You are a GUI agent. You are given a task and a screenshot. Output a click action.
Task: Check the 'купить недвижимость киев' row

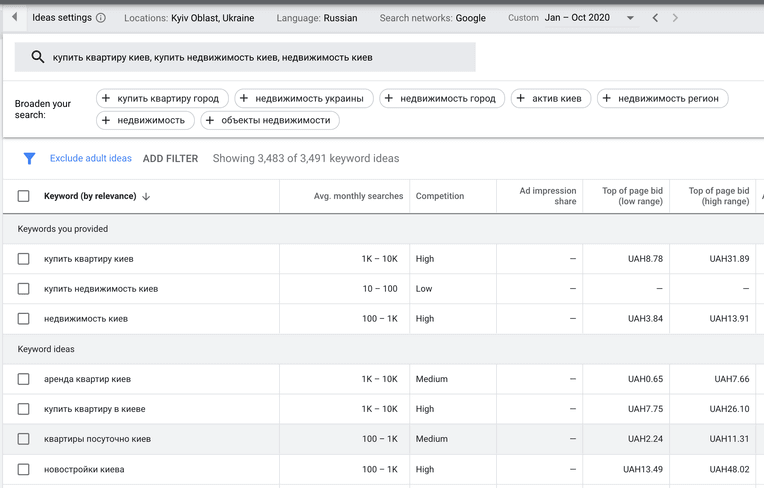pos(23,289)
